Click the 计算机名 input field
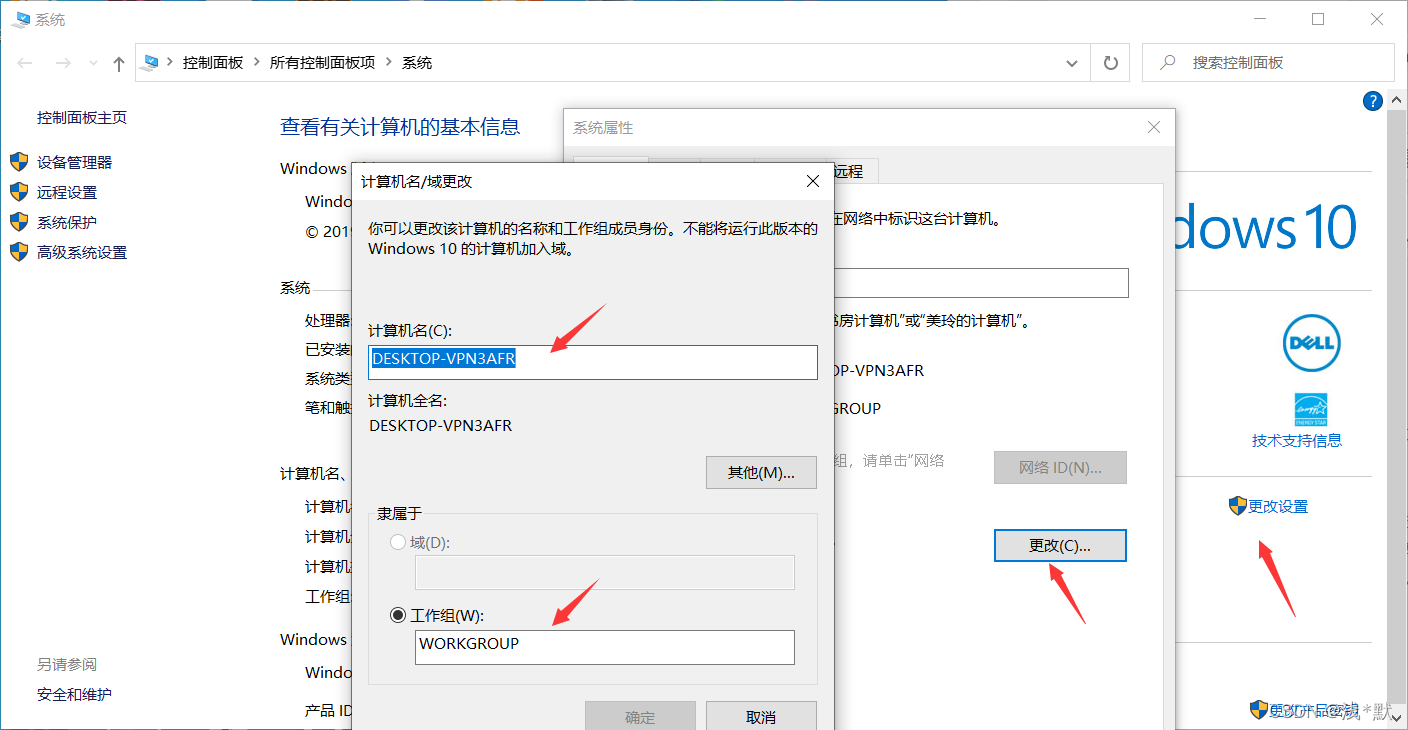This screenshot has width=1408, height=730. pyautogui.click(x=592, y=362)
